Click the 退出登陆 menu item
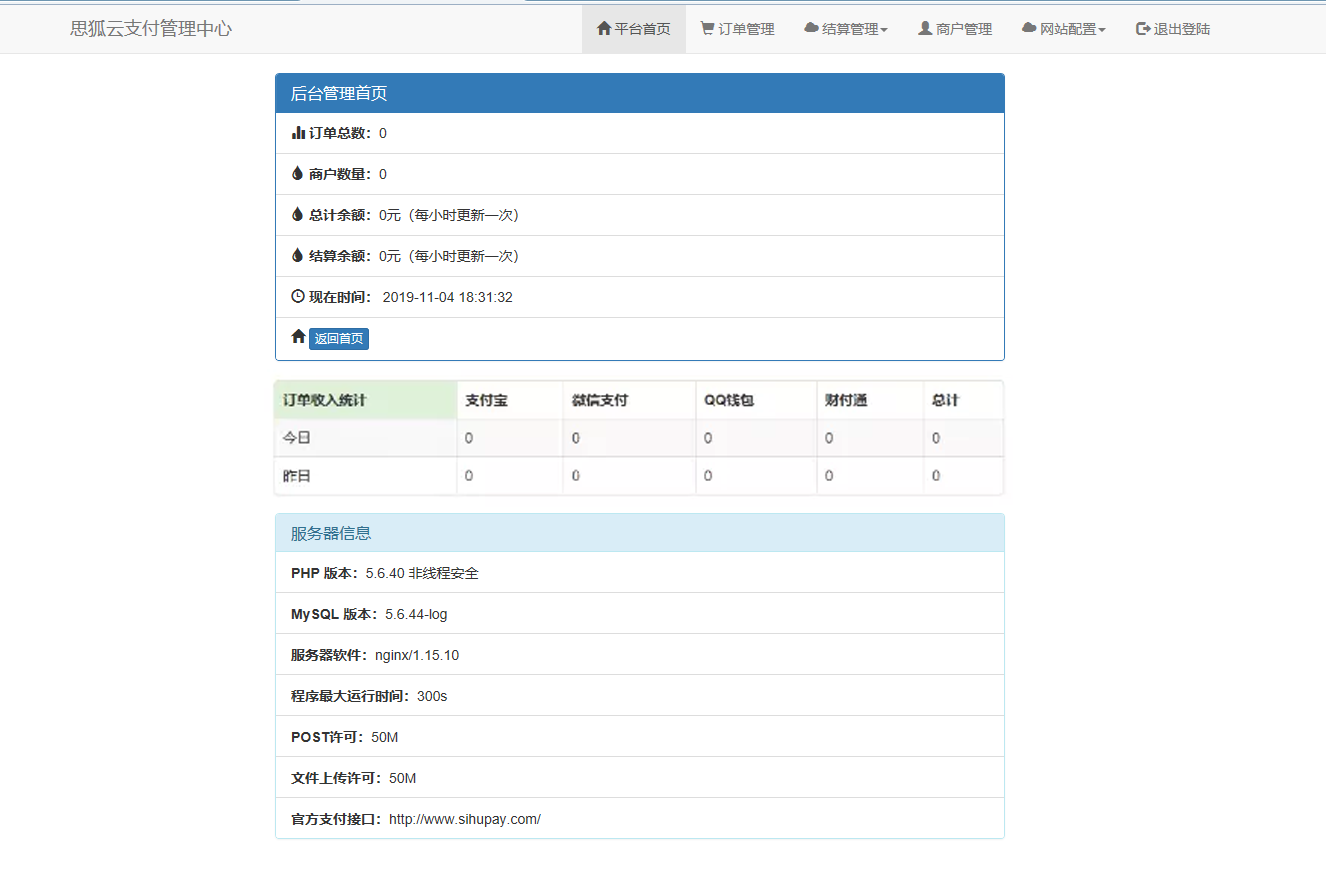This screenshot has width=1326, height=879. 1172,28
